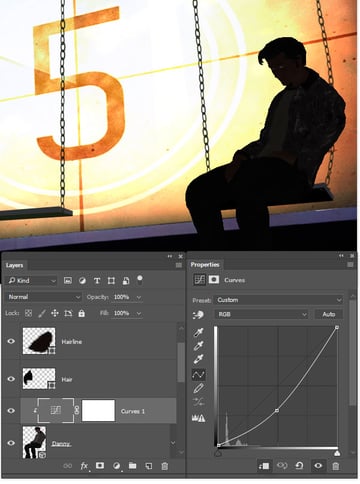The width and height of the screenshot is (360, 484).
Task: Filter layers by smart object icon
Action: 126,281
